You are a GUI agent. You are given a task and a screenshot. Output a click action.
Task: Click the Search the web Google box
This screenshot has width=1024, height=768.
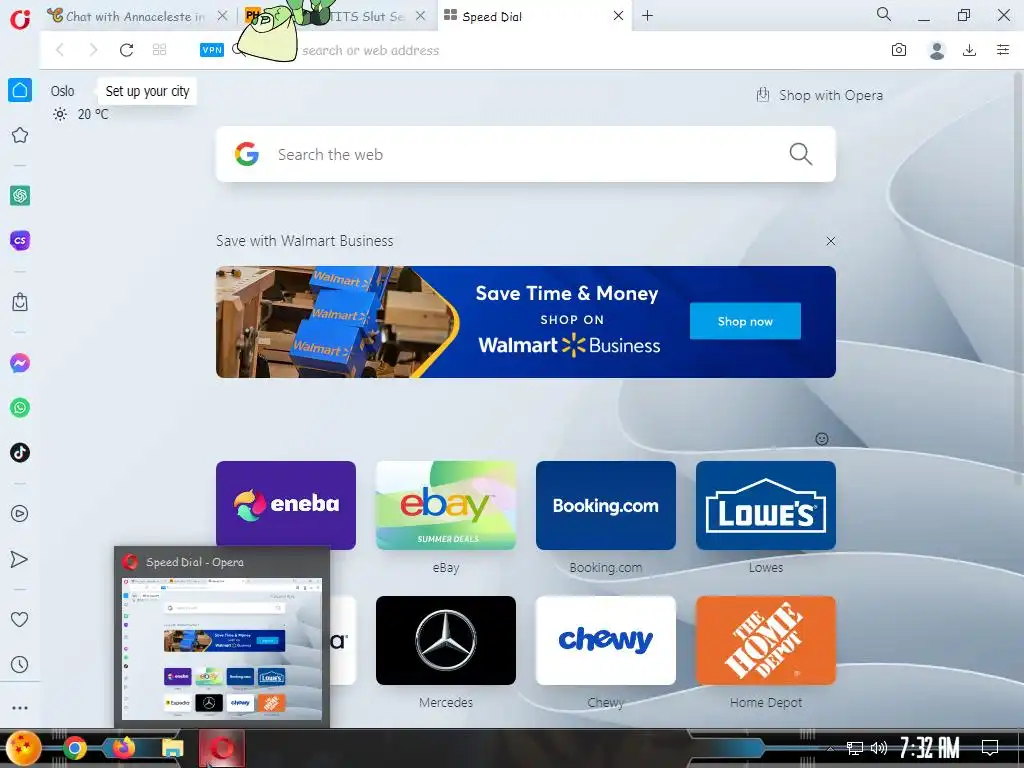click(x=526, y=154)
